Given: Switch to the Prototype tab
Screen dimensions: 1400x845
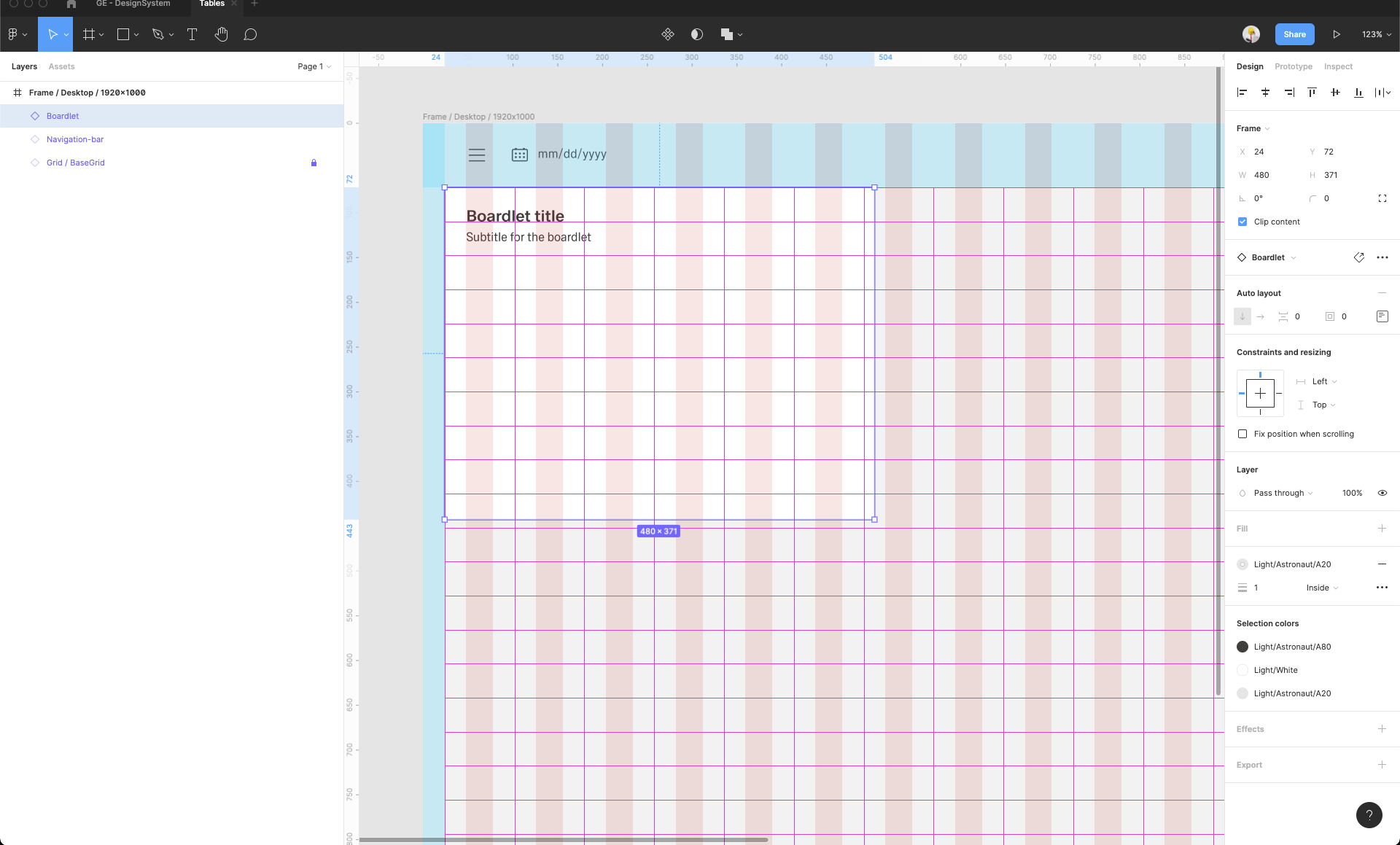Looking at the screenshot, I should pos(1293,66).
